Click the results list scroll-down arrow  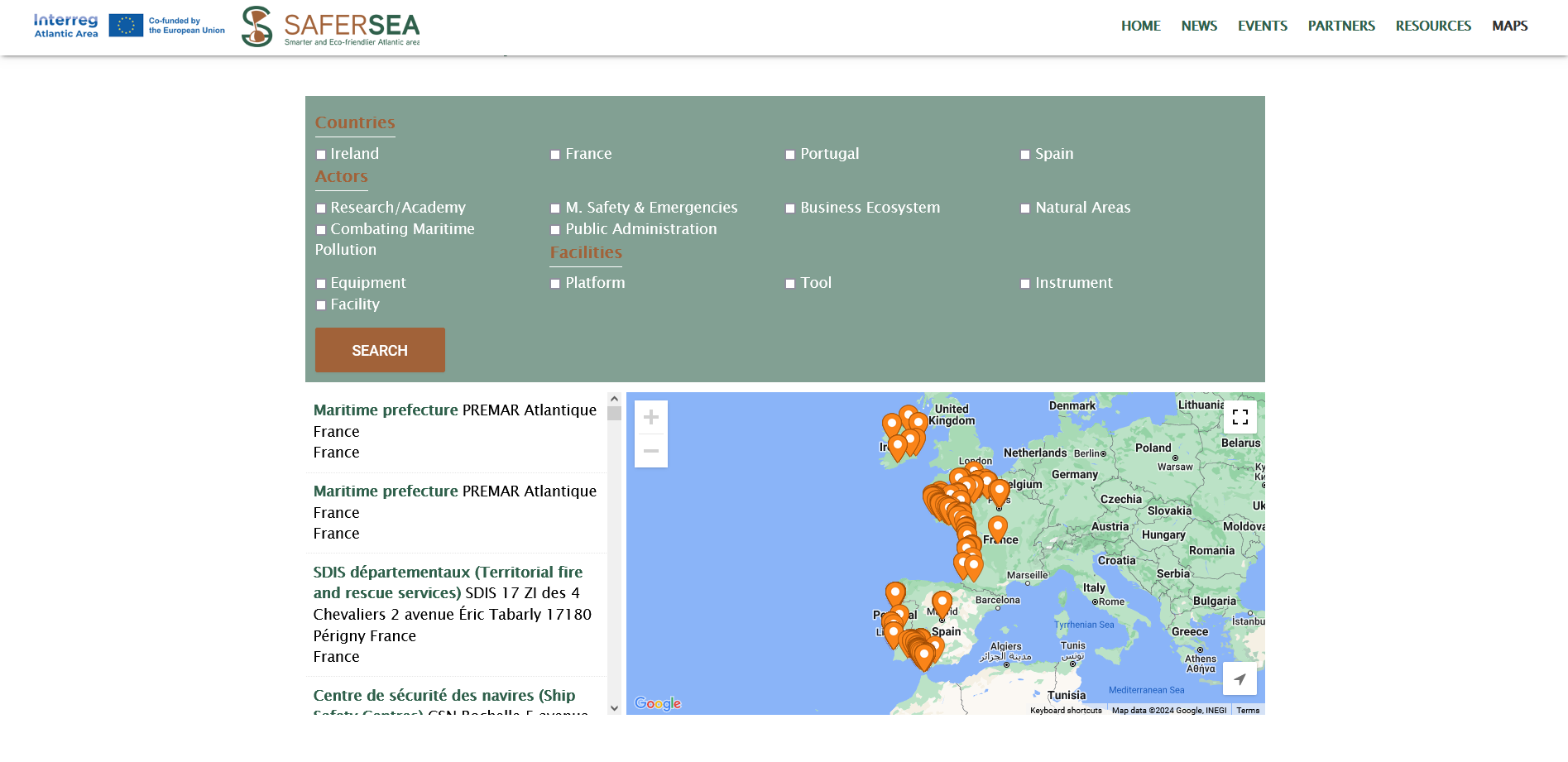(x=614, y=708)
